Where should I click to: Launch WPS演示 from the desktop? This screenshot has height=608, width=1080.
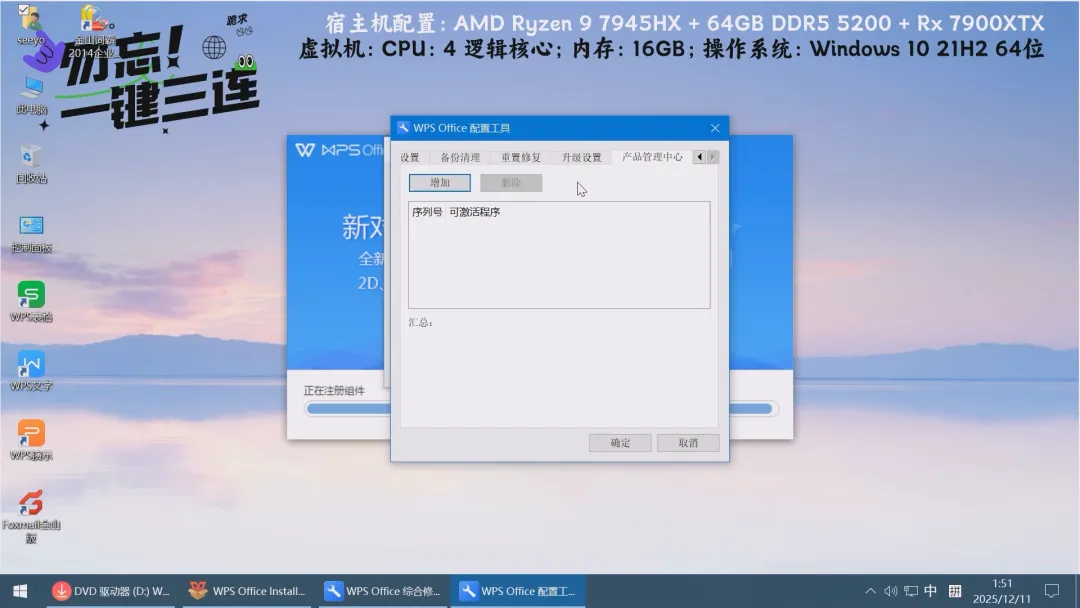click(31, 441)
